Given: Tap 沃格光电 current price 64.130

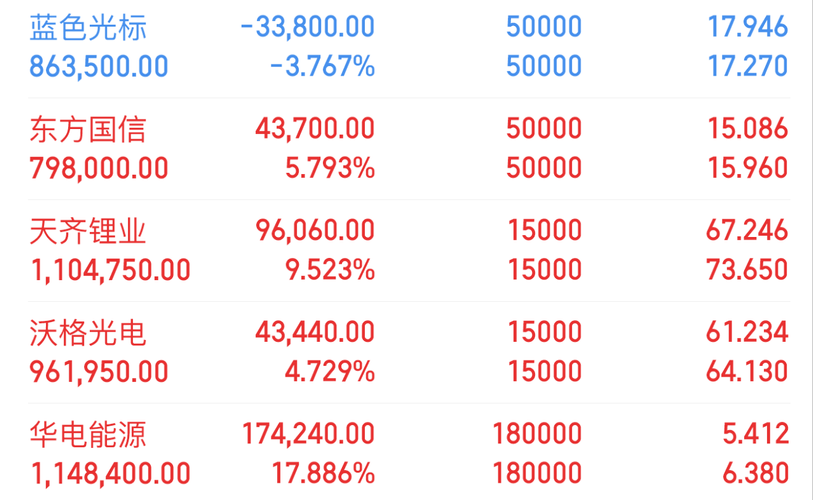Looking at the screenshot, I should [x=747, y=371].
